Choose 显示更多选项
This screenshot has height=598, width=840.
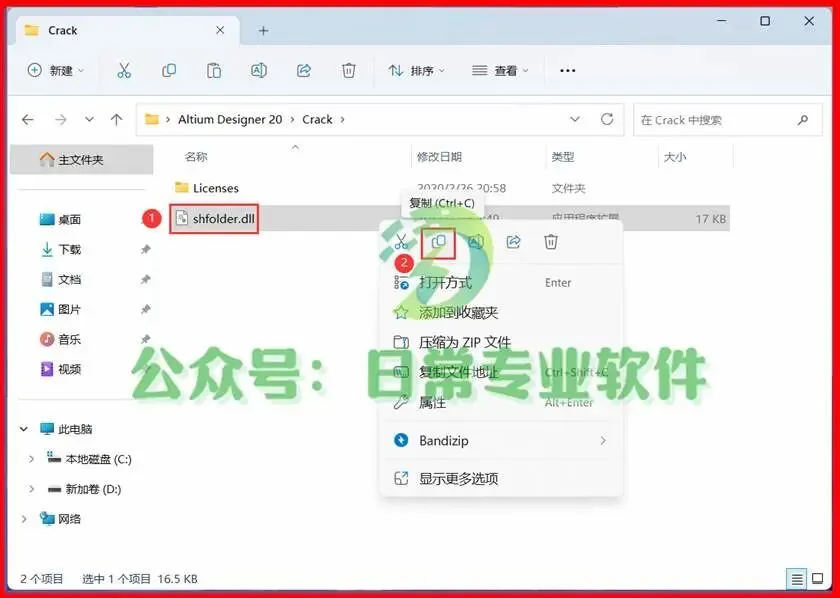click(x=501, y=478)
